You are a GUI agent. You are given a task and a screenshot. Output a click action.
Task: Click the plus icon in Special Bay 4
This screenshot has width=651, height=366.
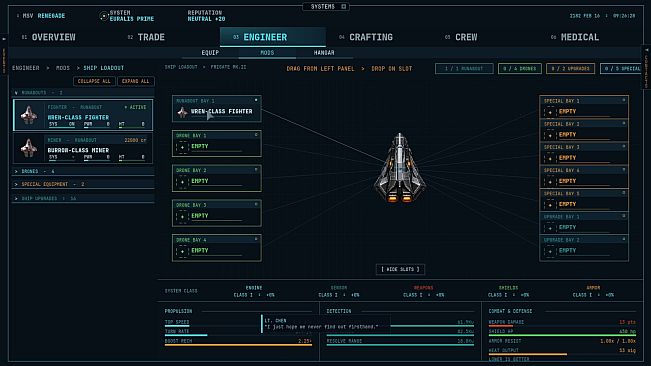pos(550,182)
